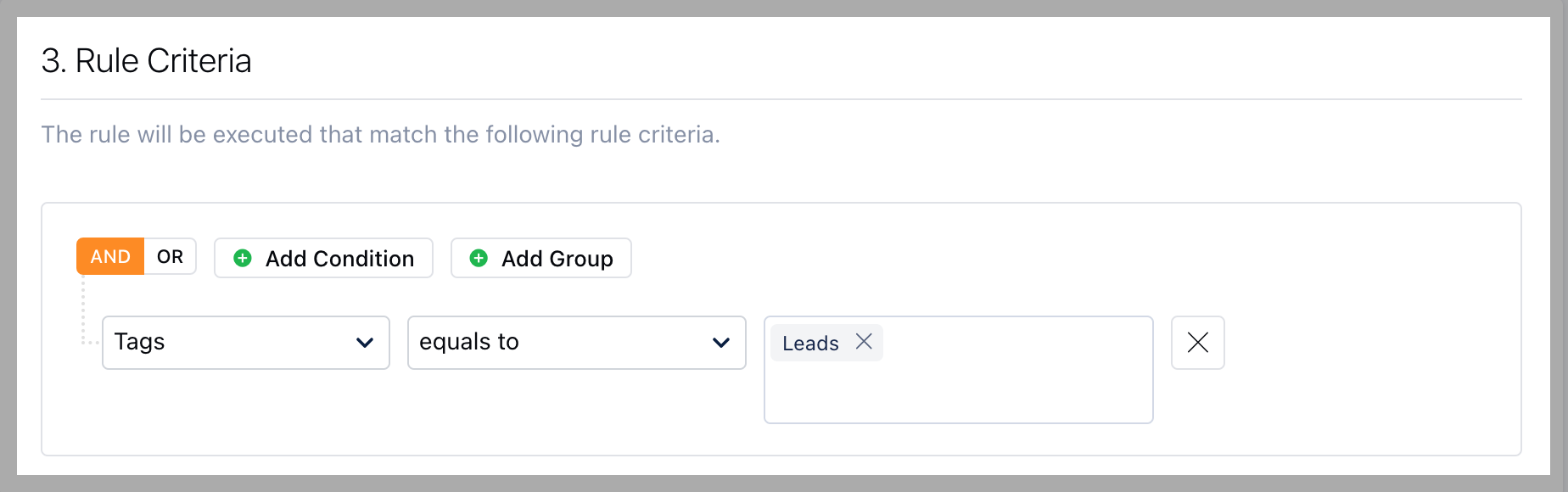Click the dotted connector line under AND
Screen dimensions: 1568x492
coord(83,310)
